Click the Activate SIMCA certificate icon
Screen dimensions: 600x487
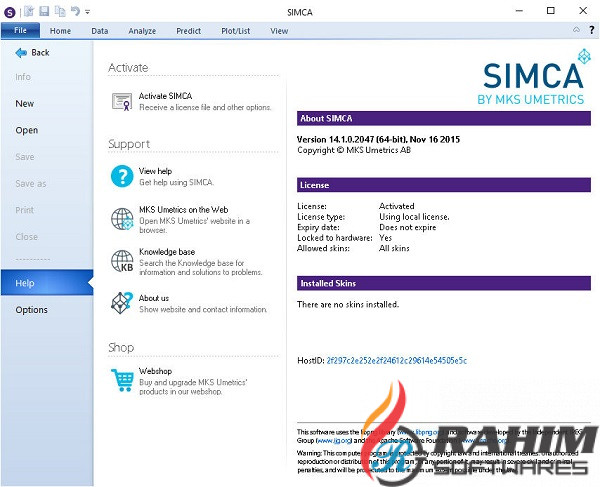point(122,101)
